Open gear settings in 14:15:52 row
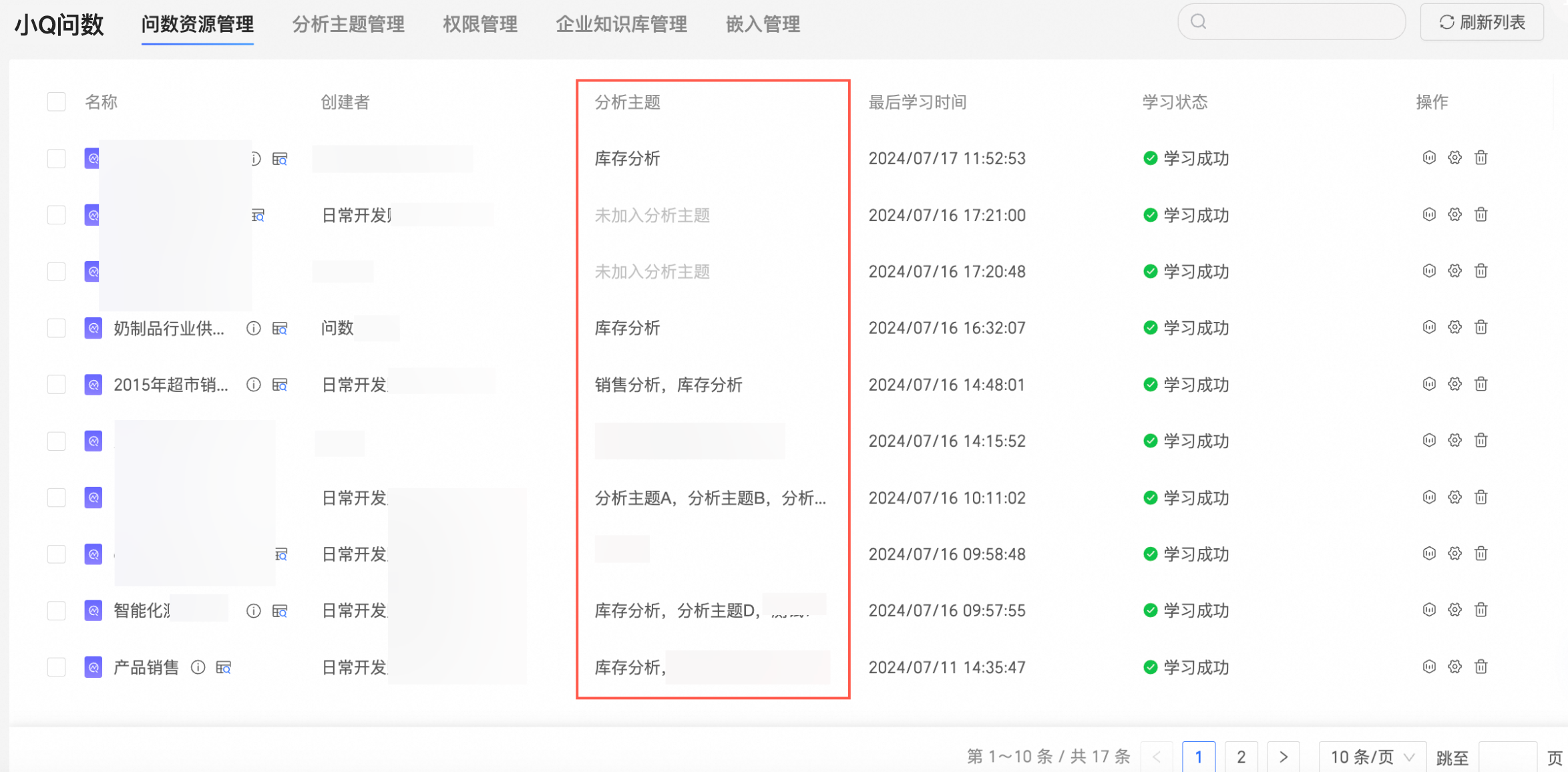The height and width of the screenshot is (772, 1568). click(x=1454, y=440)
